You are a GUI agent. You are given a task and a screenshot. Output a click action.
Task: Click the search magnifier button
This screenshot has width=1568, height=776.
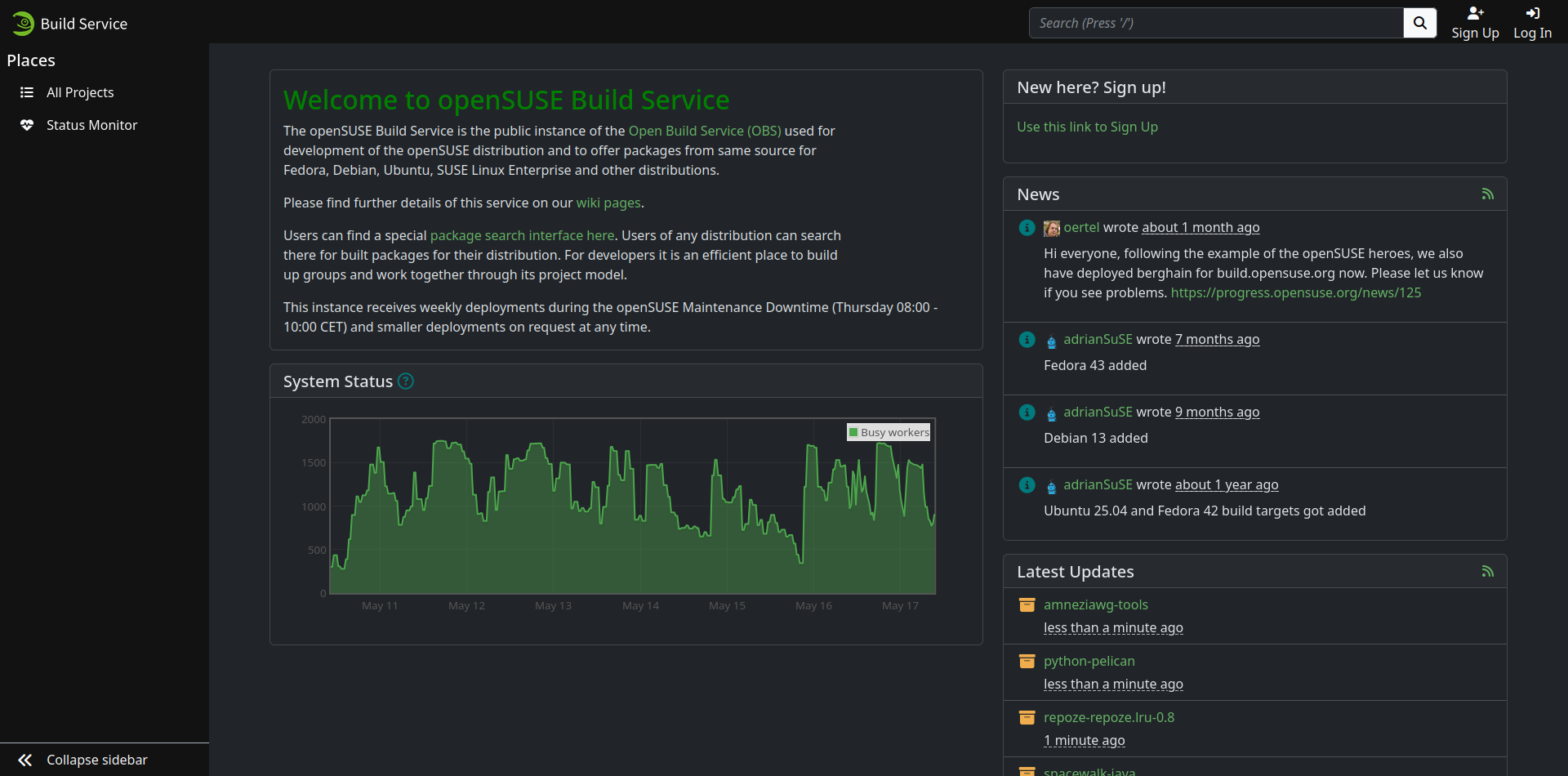(1419, 23)
